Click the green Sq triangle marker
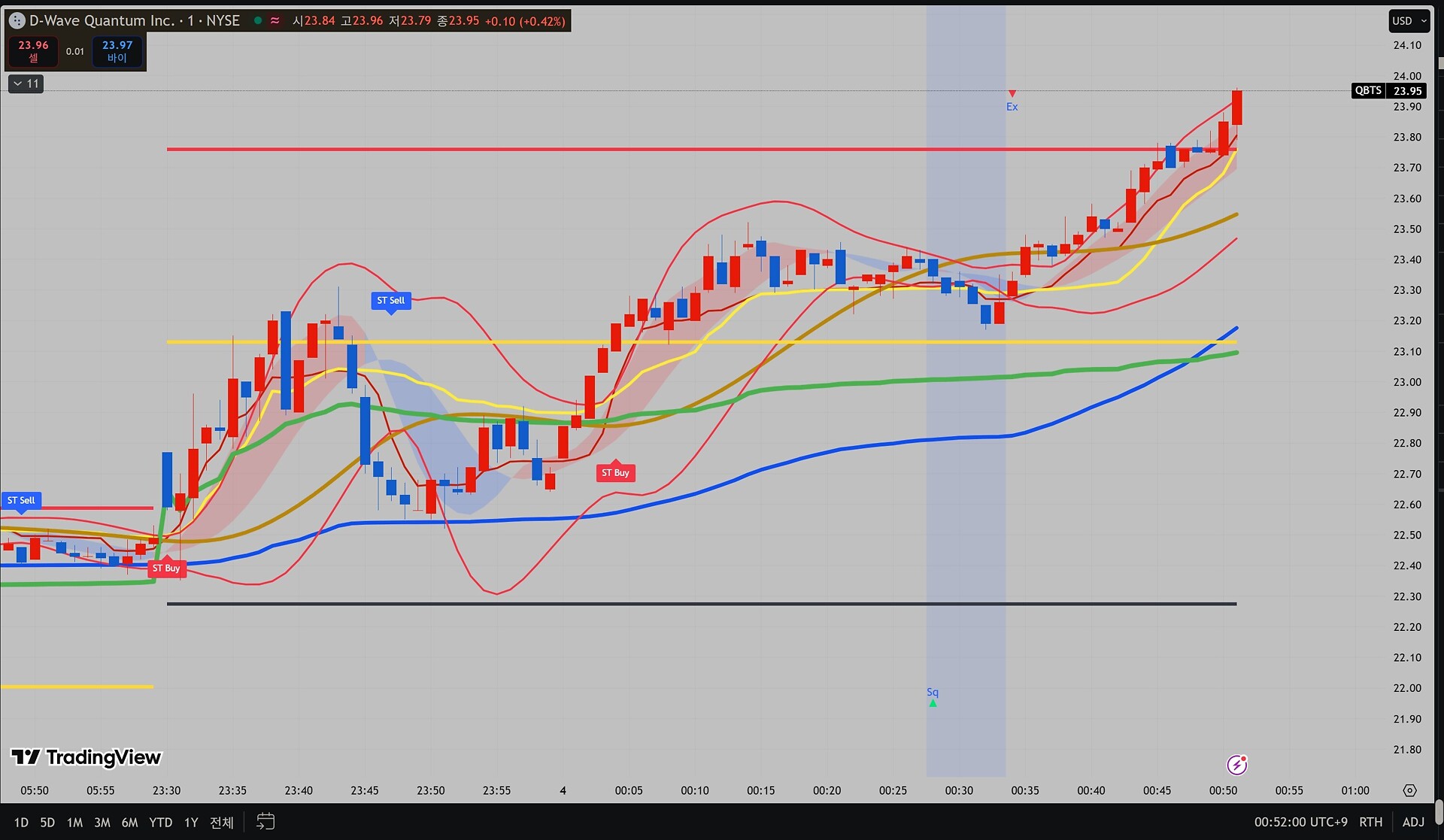The width and height of the screenshot is (1444, 840). point(933,703)
